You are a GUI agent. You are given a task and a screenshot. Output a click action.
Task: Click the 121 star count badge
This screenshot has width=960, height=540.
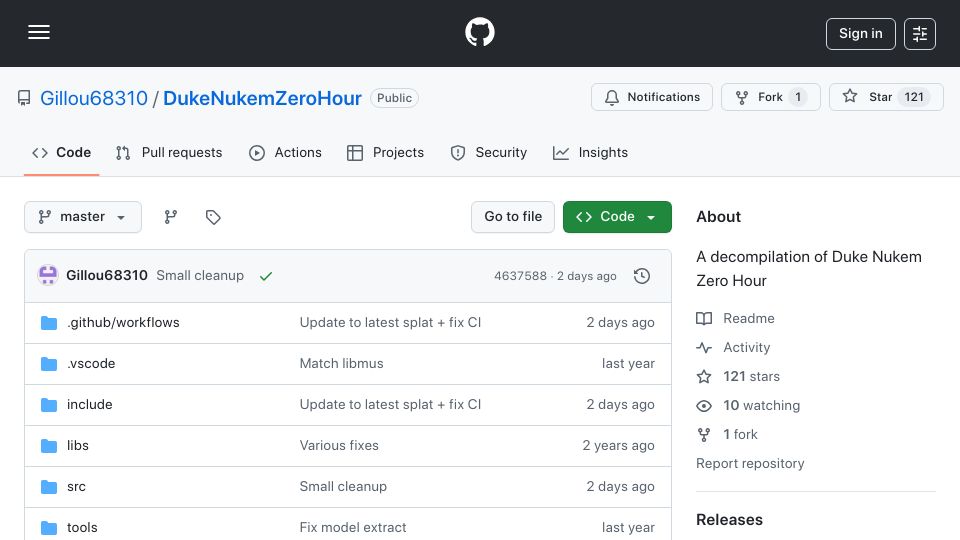click(x=913, y=97)
